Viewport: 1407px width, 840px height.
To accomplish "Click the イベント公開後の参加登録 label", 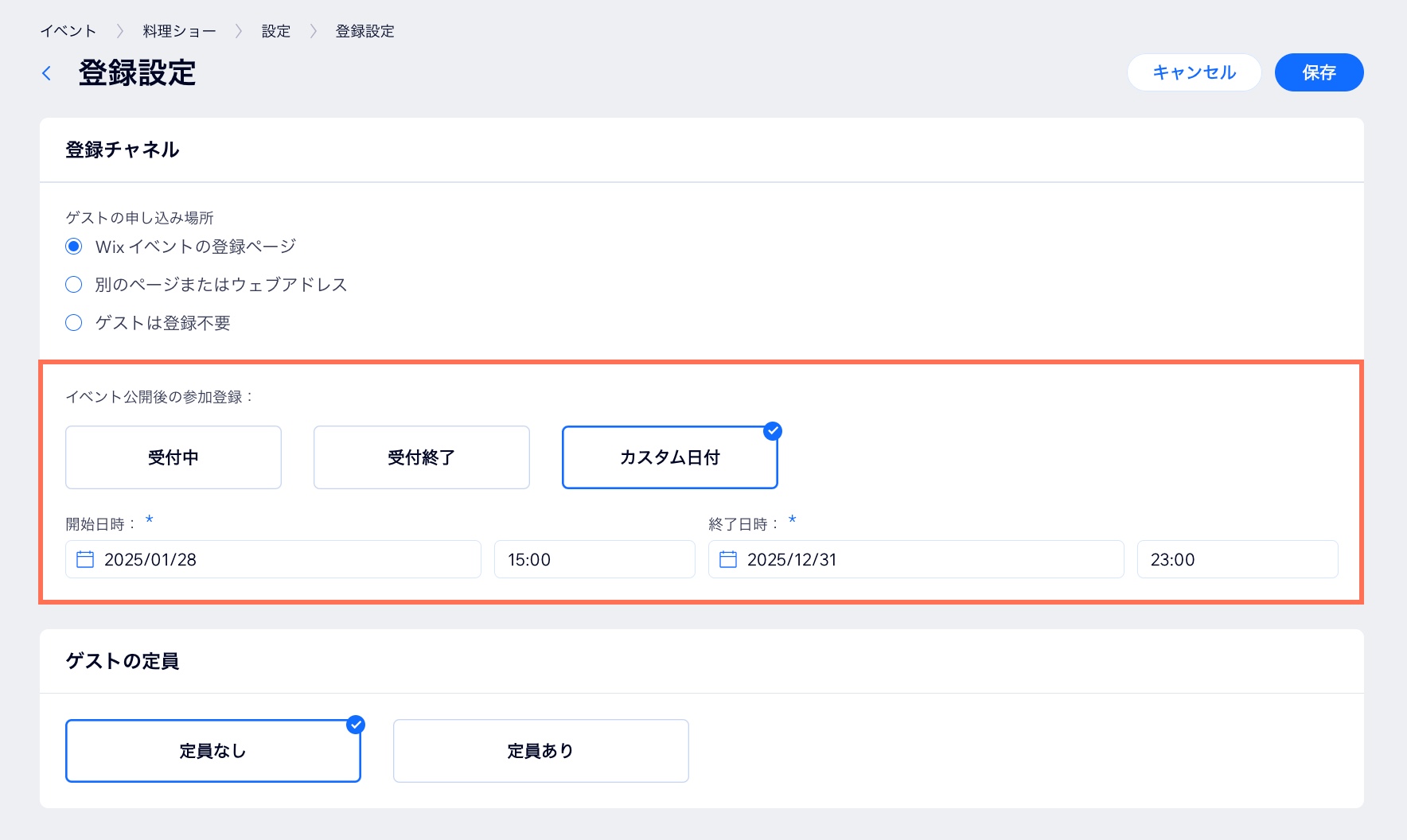I will click(159, 397).
